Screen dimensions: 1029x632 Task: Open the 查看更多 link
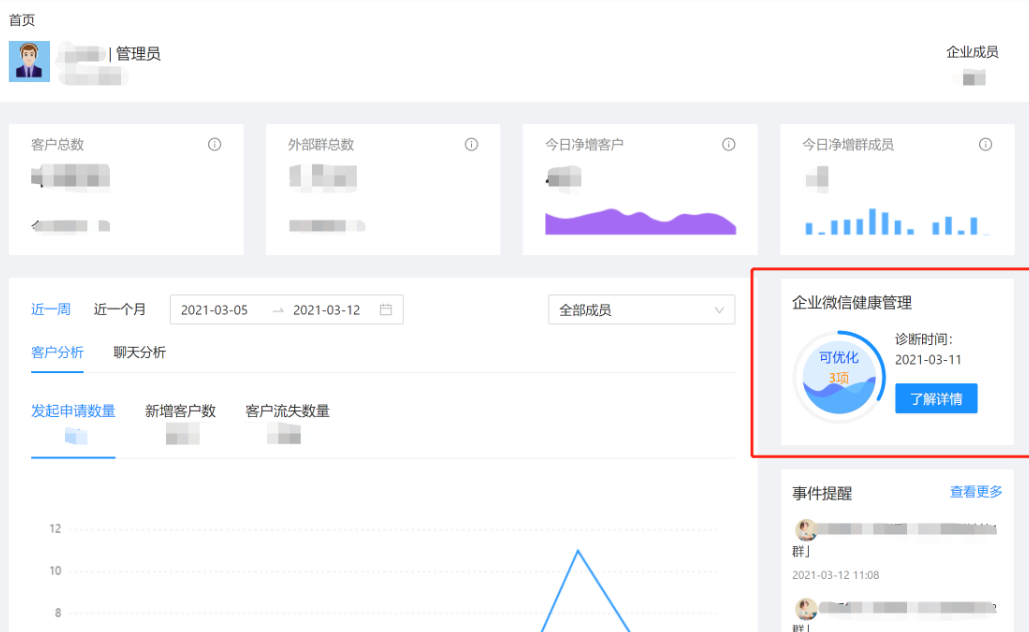coord(975,492)
